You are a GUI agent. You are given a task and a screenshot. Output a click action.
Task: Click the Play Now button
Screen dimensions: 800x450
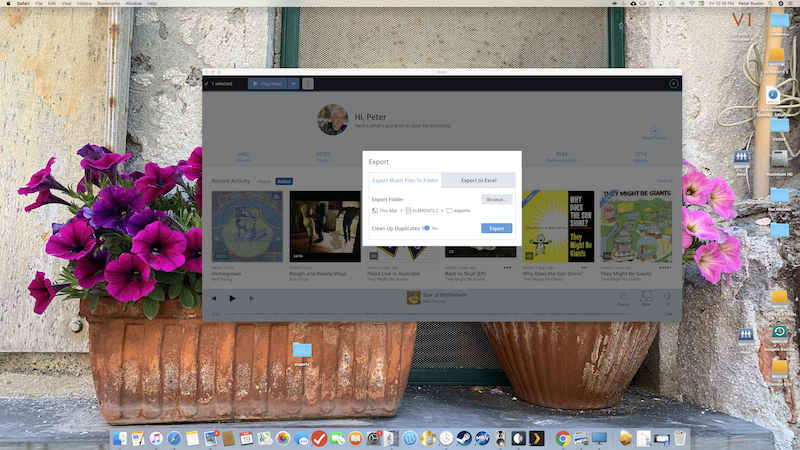pos(268,84)
